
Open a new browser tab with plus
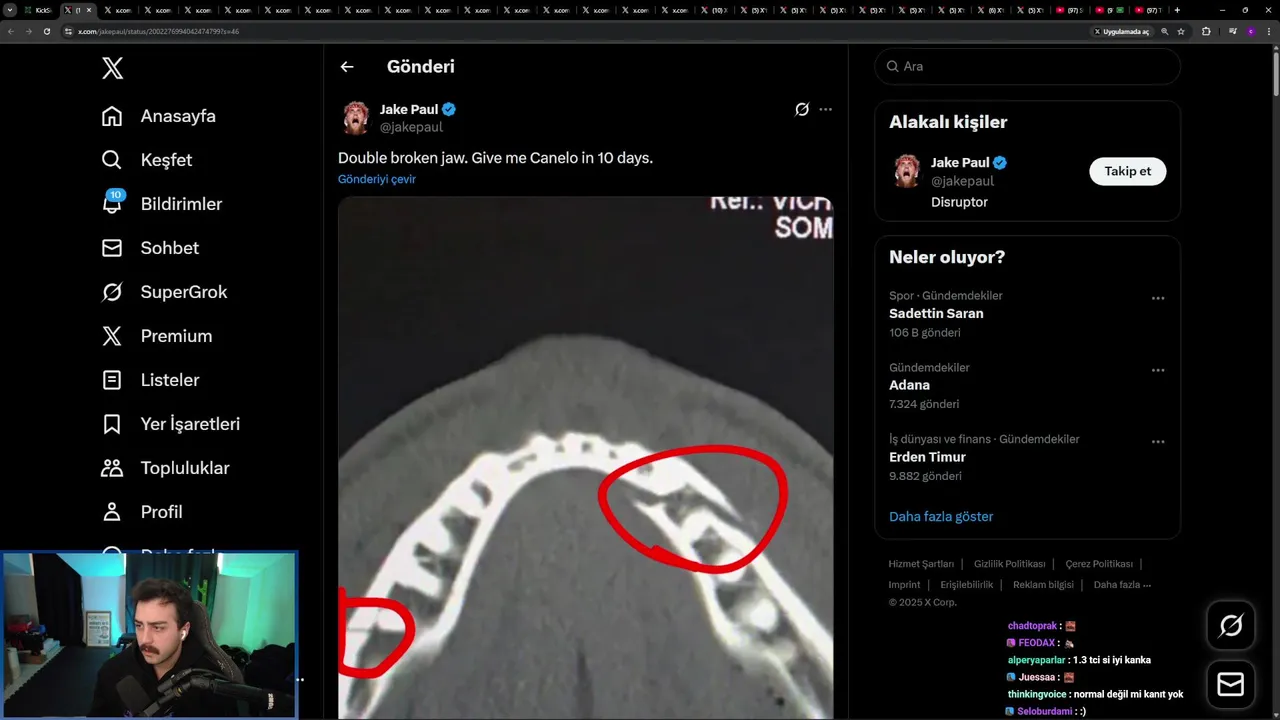[x=1177, y=10]
